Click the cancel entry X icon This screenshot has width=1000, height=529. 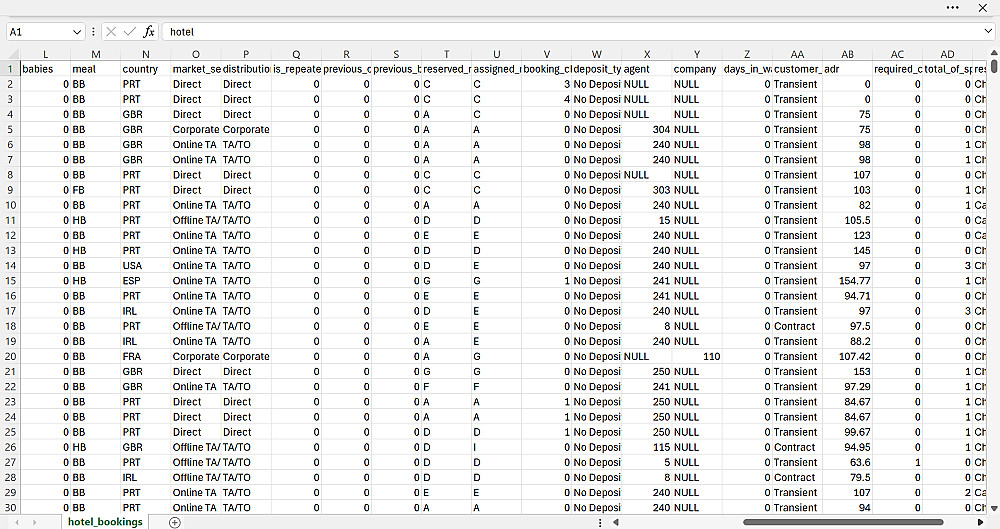[111, 31]
